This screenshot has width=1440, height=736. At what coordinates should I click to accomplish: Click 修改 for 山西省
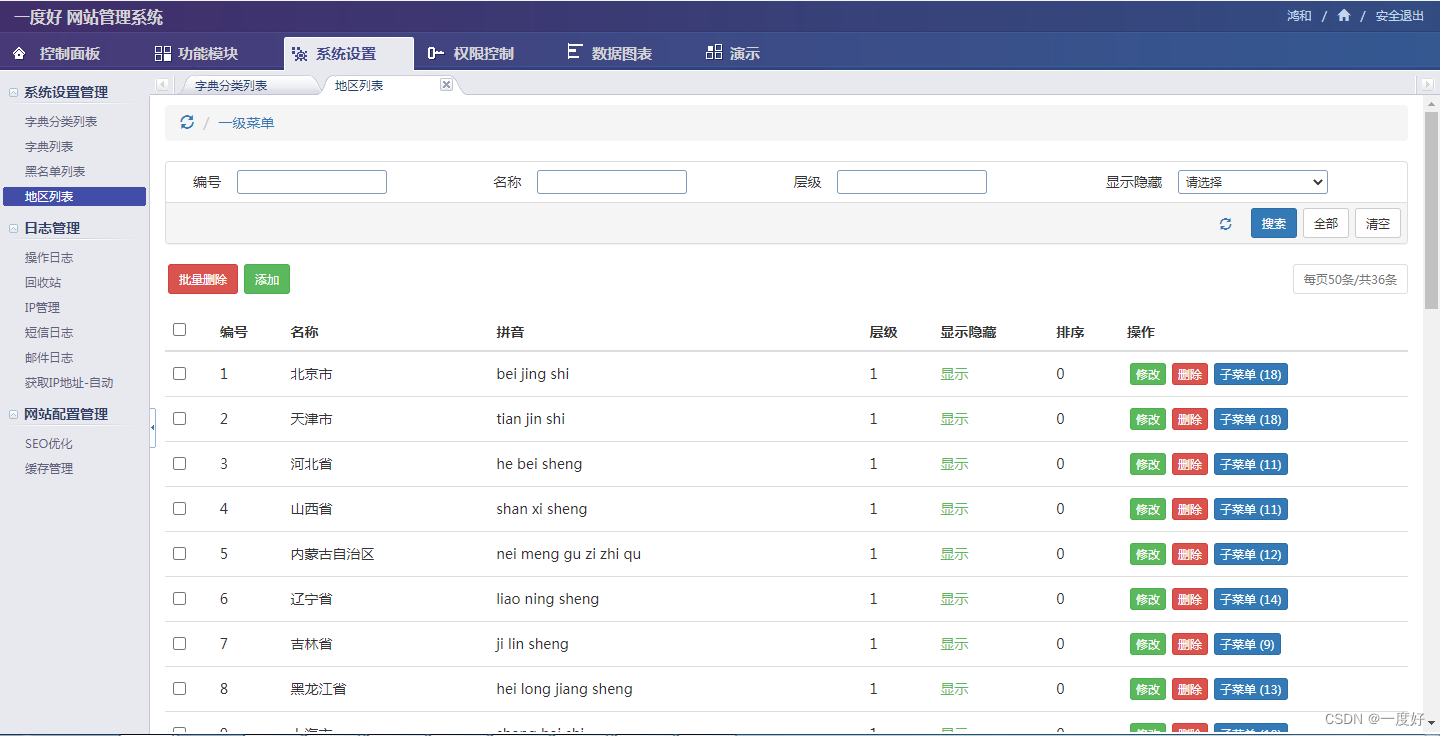click(x=1148, y=509)
